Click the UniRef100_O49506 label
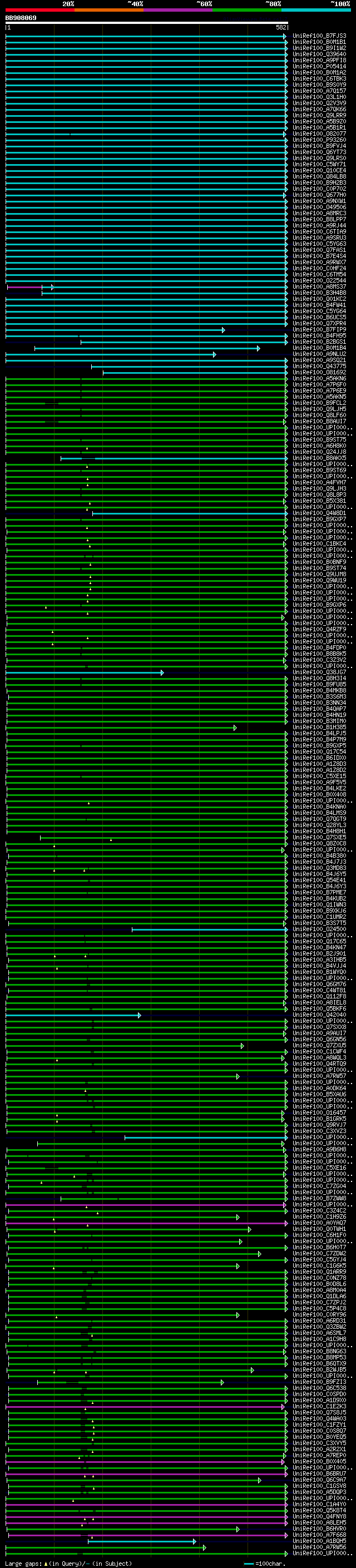The width and height of the screenshot is (356, 1568). pos(319,207)
